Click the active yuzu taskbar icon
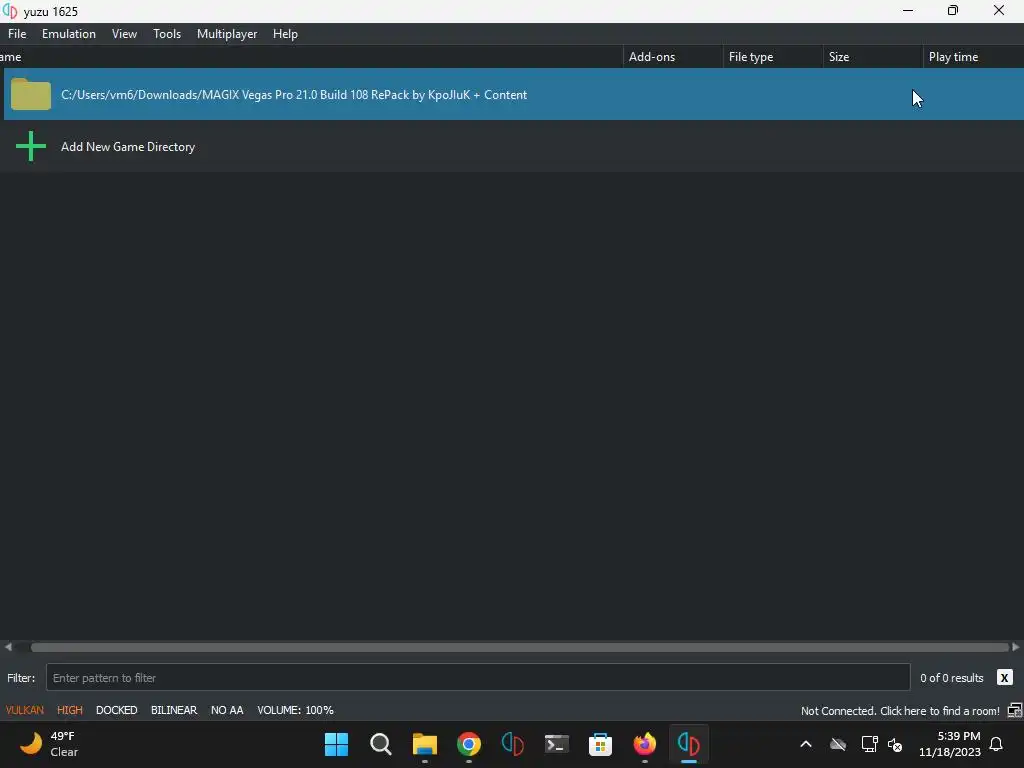1024x768 pixels. pyautogui.click(x=688, y=744)
